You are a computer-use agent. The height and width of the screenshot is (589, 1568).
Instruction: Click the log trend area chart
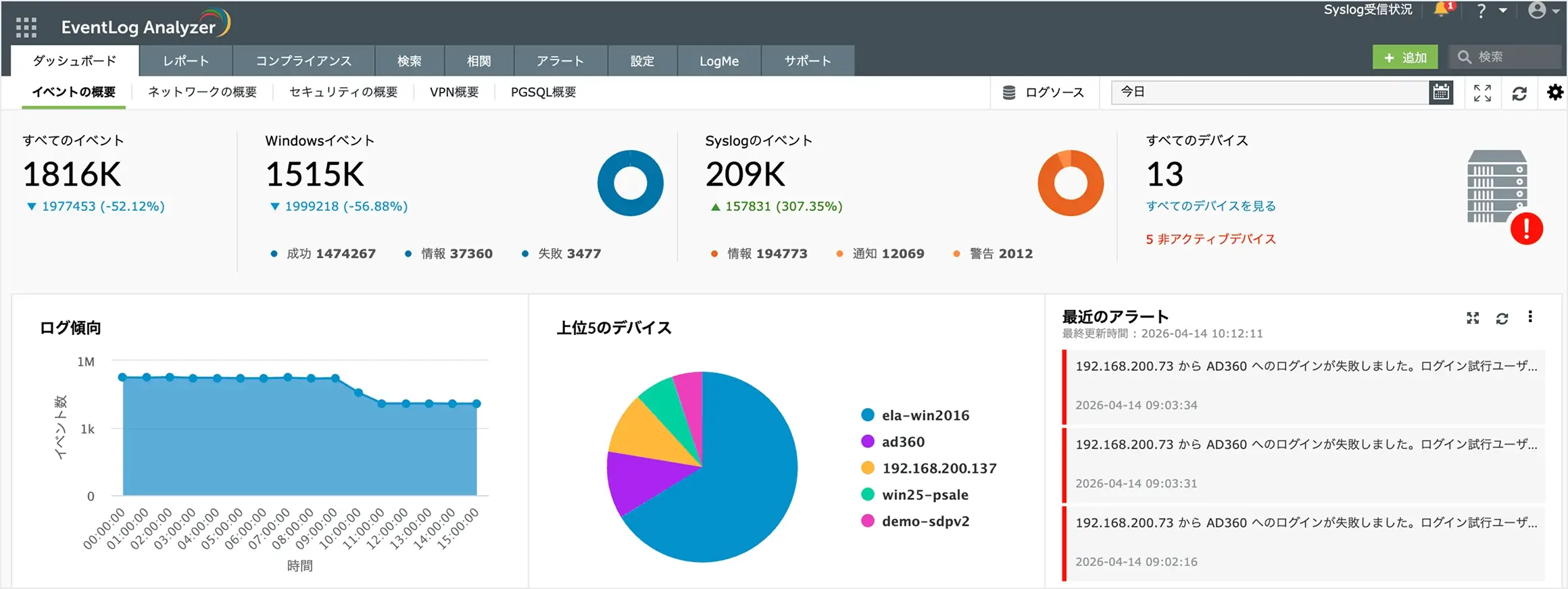(x=299, y=436)
